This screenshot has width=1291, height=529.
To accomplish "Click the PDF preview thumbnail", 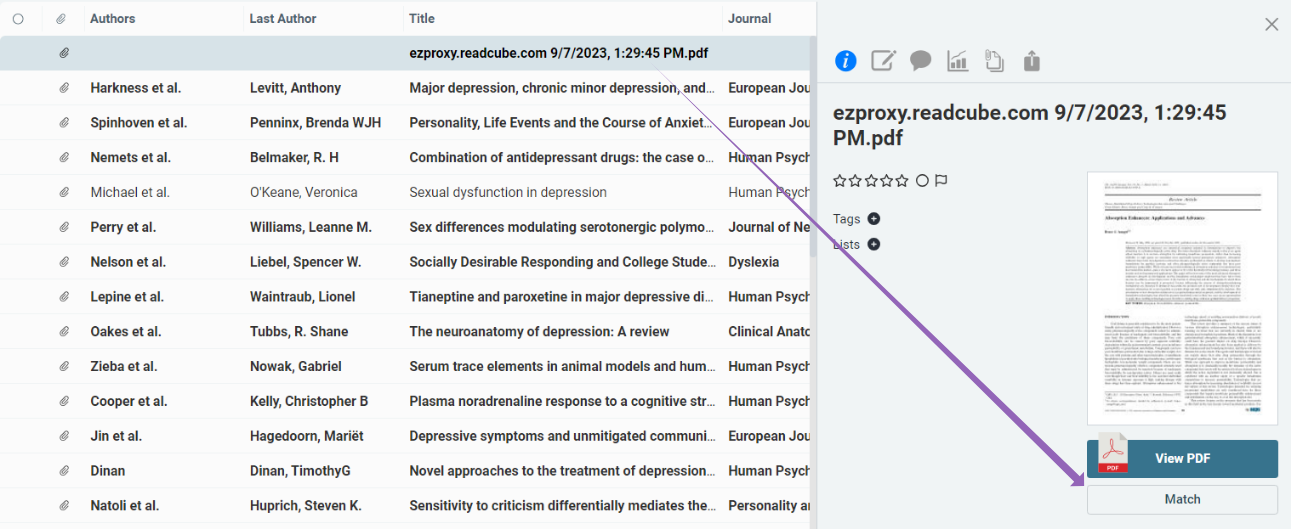I will point(1182,298).
